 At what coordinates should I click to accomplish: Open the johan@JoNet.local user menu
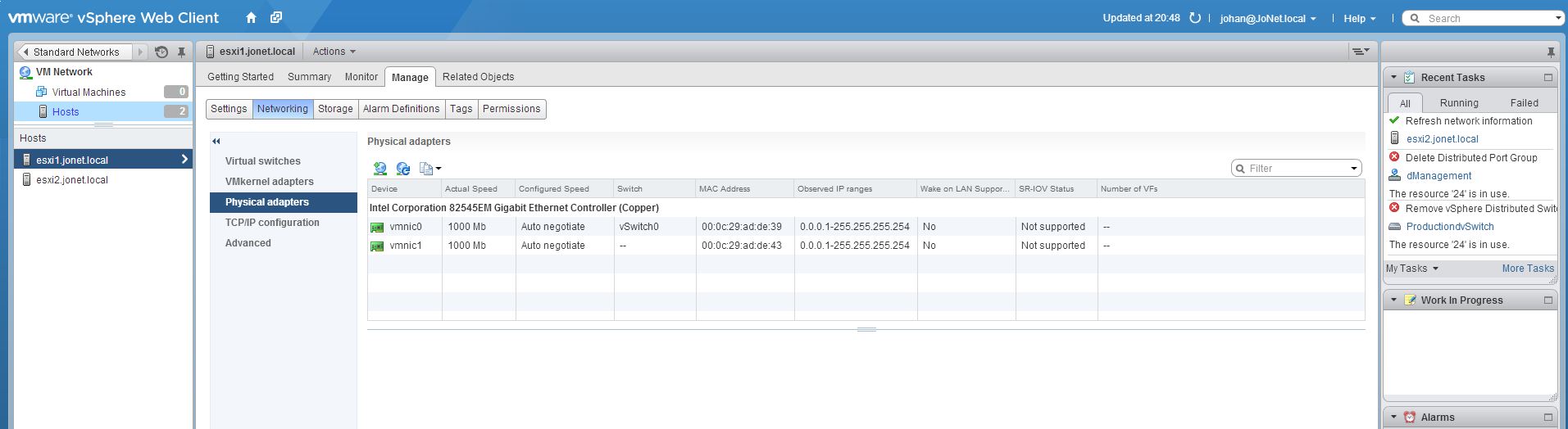(1268, 18)
